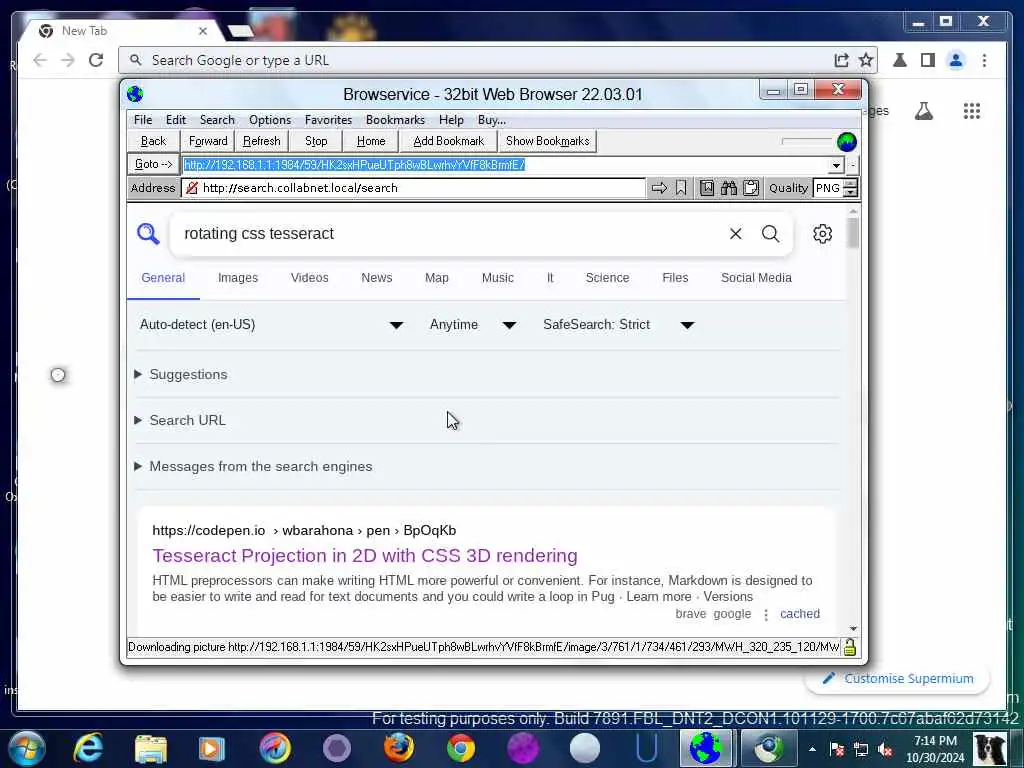This screenshot has width=1024, height=768.
Task: Switch to the Videos search tab
Action: tap(310, 278)
